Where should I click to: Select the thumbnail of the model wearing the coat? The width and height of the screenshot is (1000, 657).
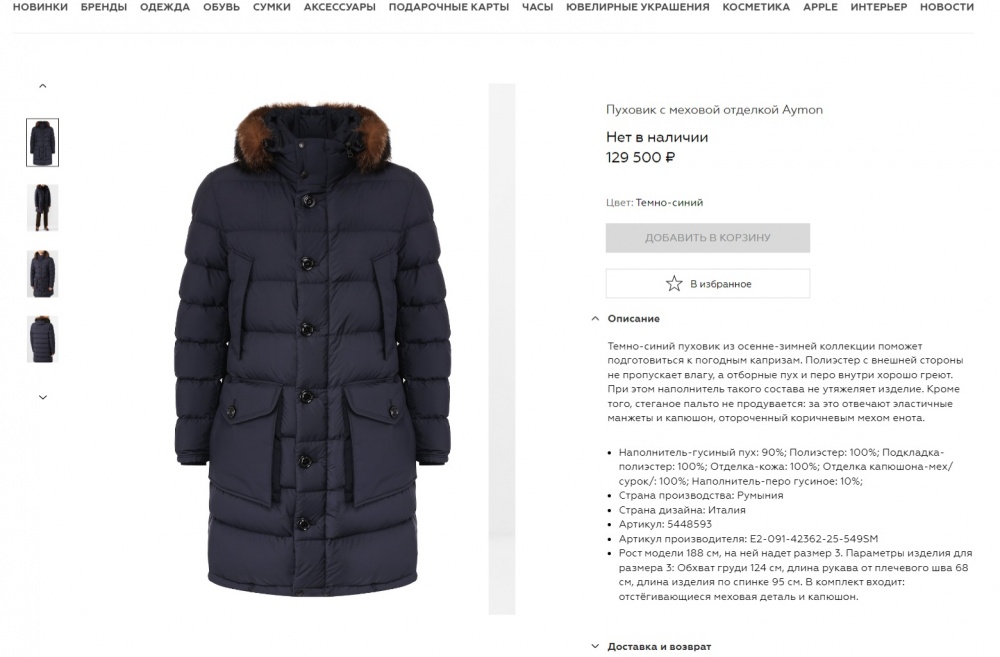pyautogui.click(x=42, y=208)
